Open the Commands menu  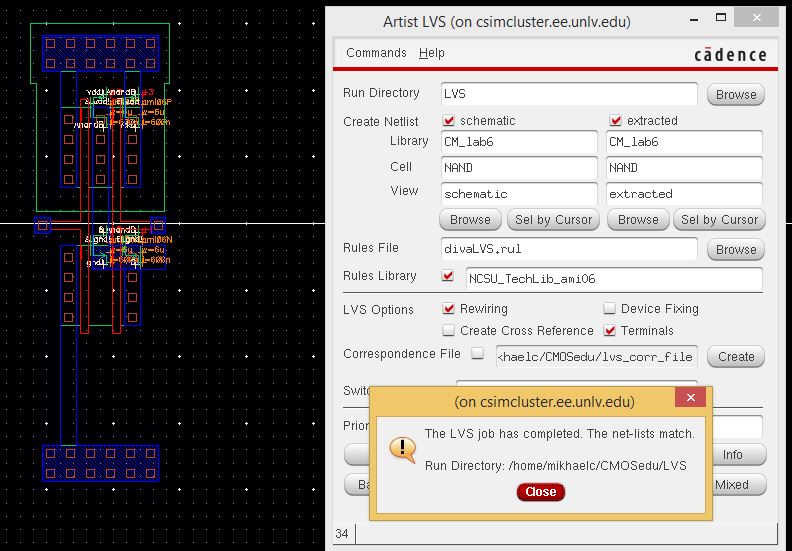coord(376,53)
